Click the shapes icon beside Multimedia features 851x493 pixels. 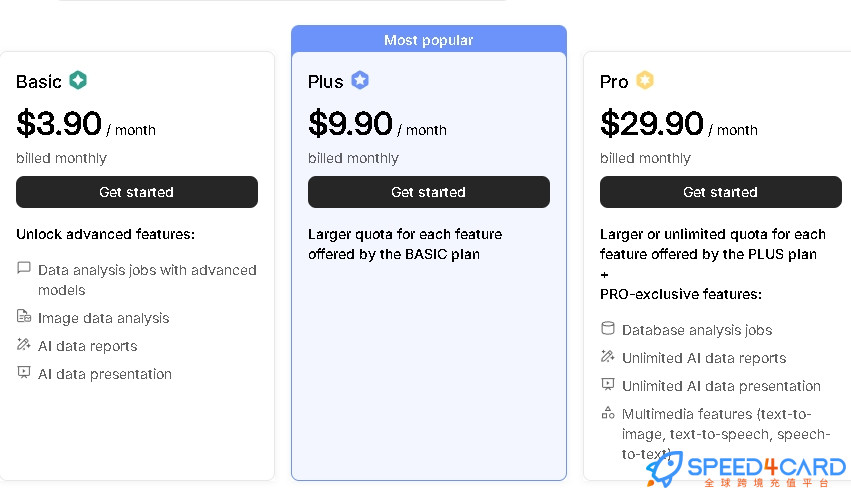pos(608,413)
